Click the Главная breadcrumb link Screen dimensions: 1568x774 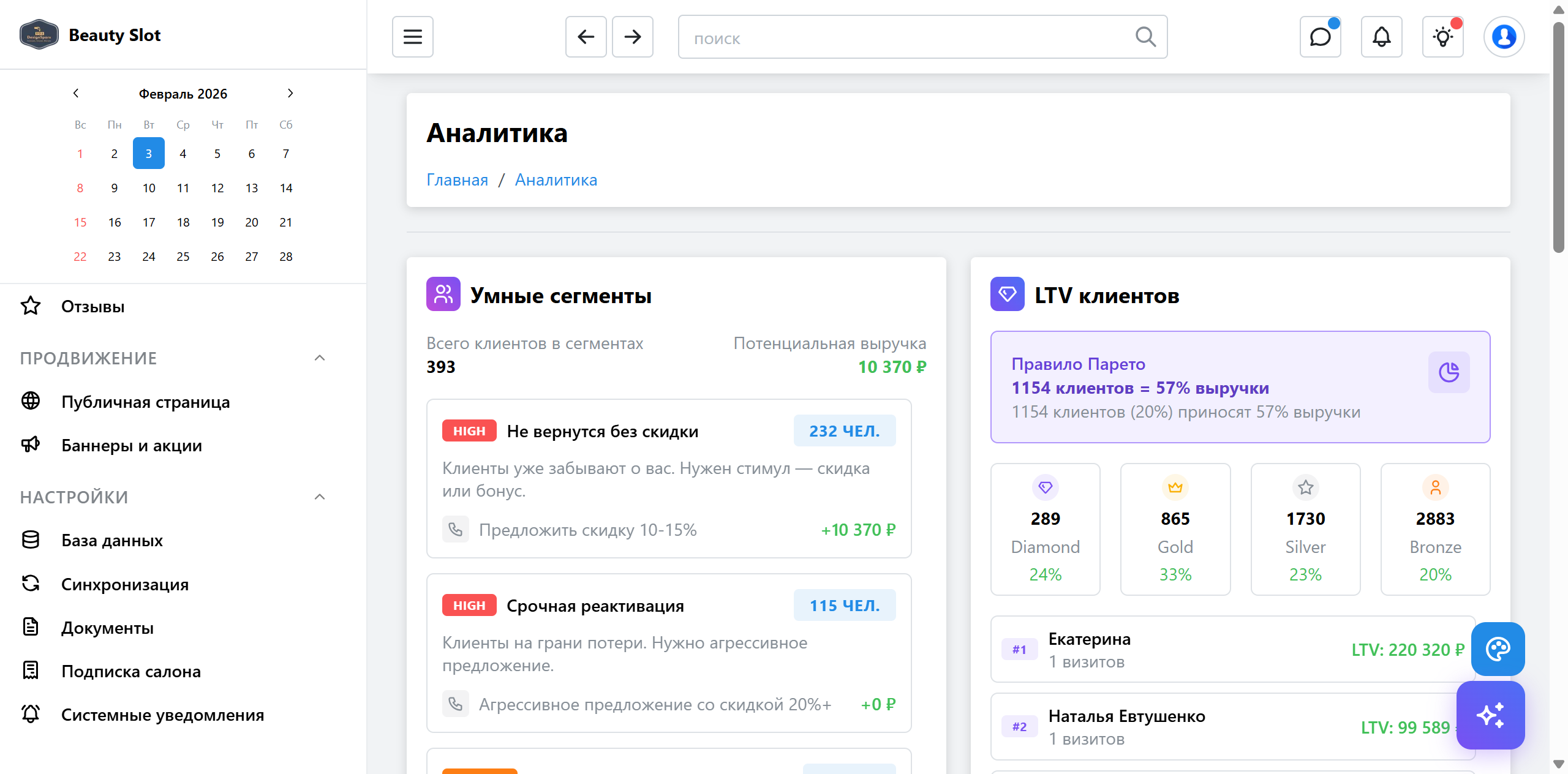click(457, 179)
